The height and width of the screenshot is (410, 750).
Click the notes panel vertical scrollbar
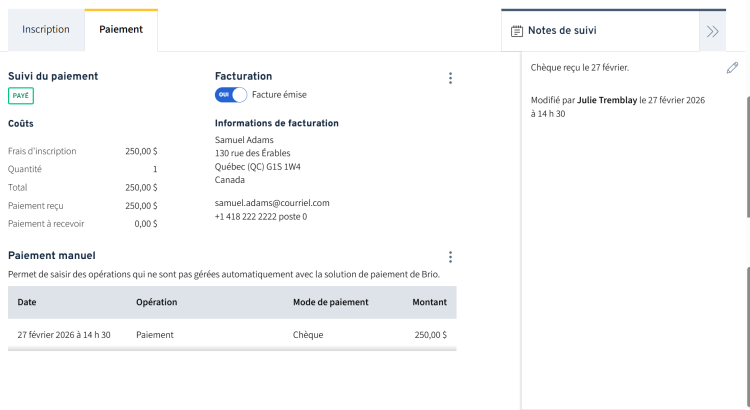coord(747,160)
